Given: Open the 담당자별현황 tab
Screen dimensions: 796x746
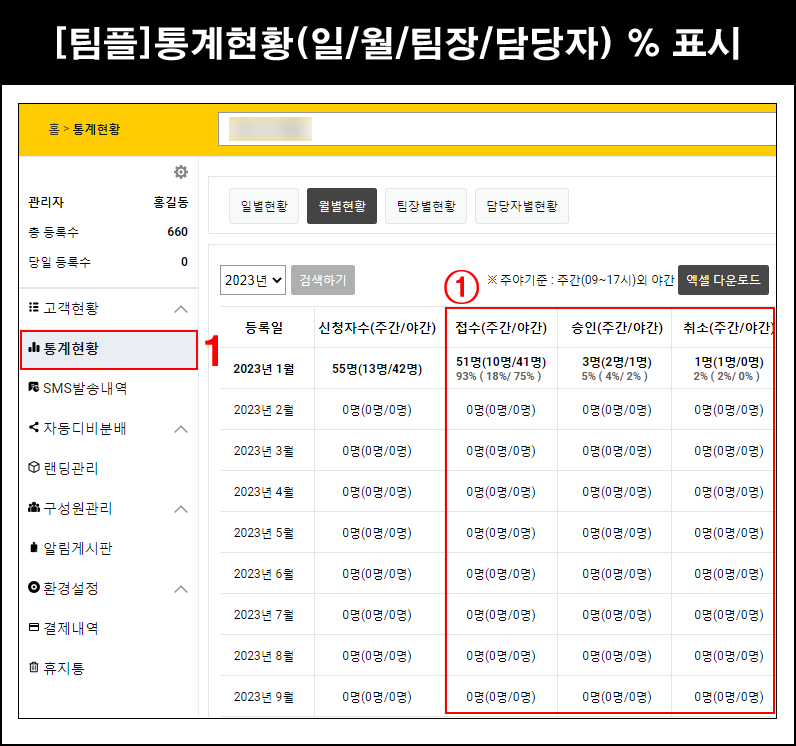Looking at the screenshot, I should [x=521, y=206].
